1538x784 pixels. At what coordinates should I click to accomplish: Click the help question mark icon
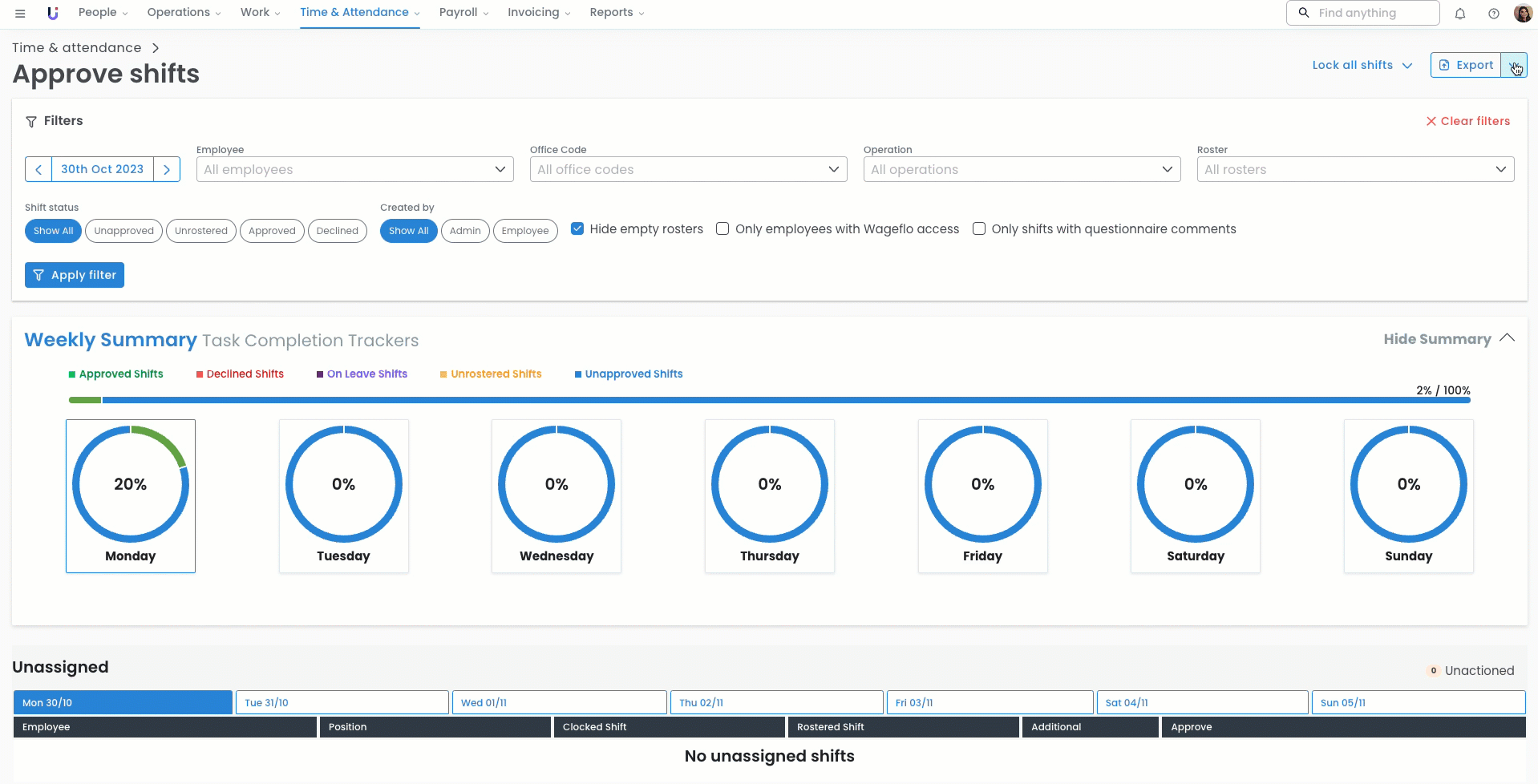(1494, 14)
